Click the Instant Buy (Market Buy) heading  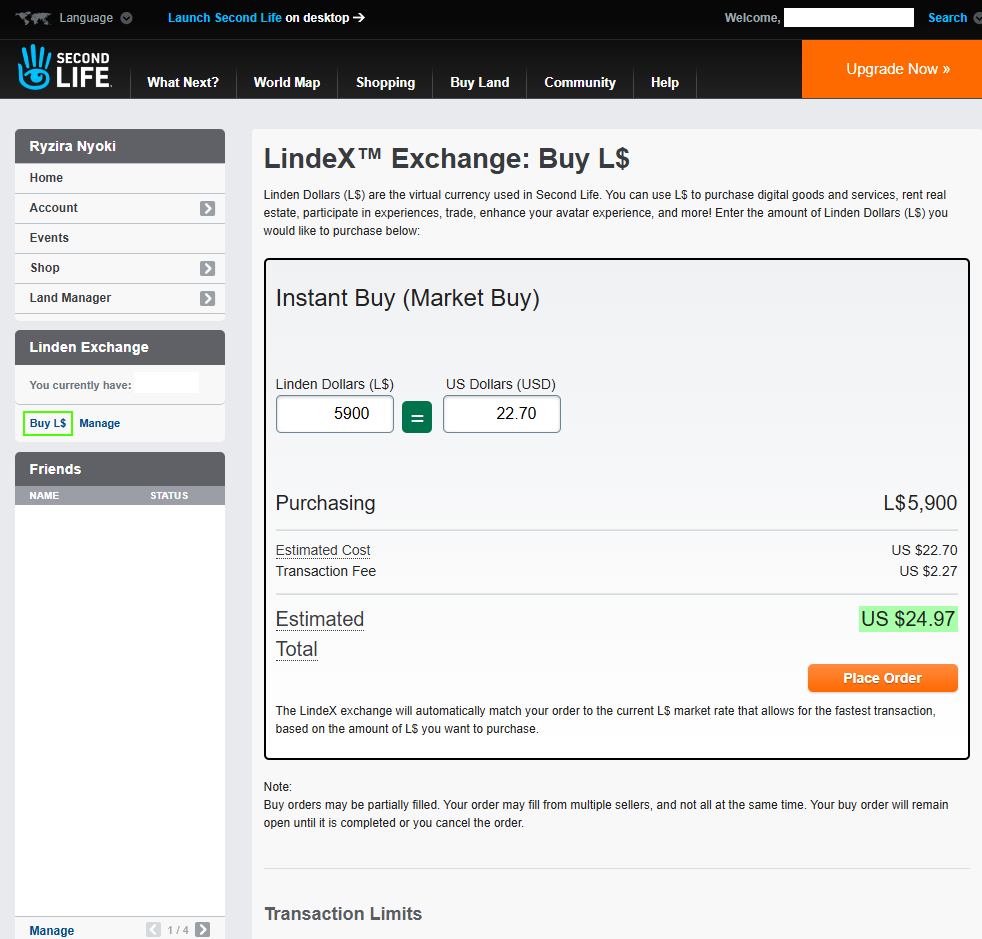(408, 298)
